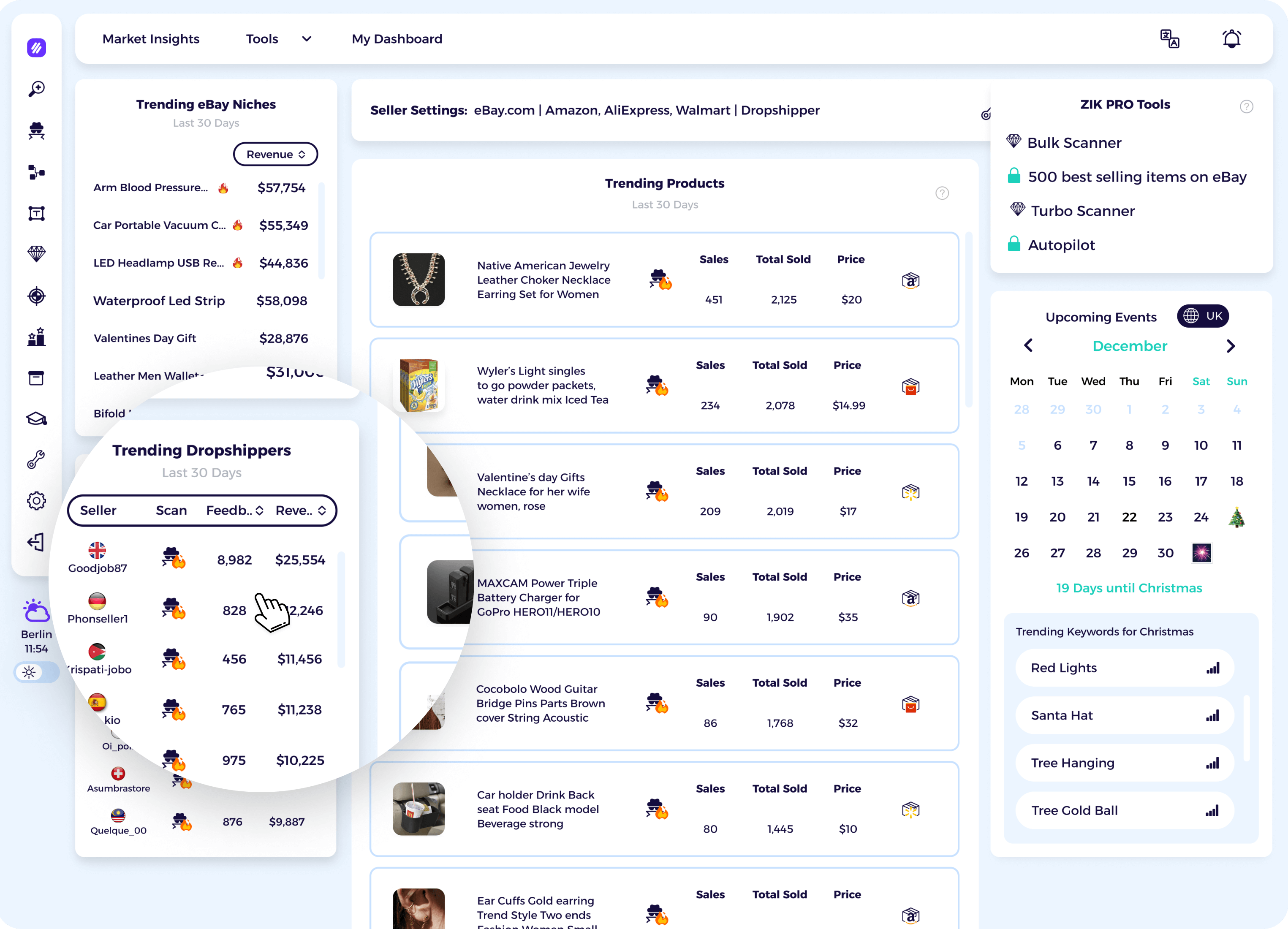The height and width of the screenshot is (929, 1288).
Task: Click the Seller Settings edit icon
Action: [x=986, y=114]
